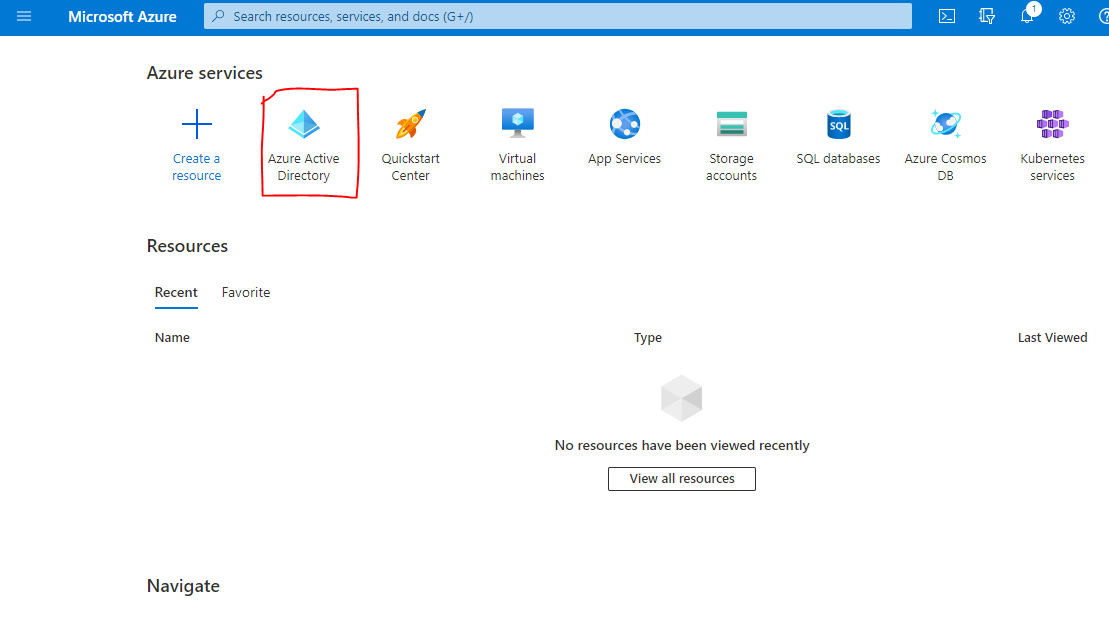The width and height of the screenshot is (1109, 630).
Task: Click the Name column header
Action: pos(172,338)
